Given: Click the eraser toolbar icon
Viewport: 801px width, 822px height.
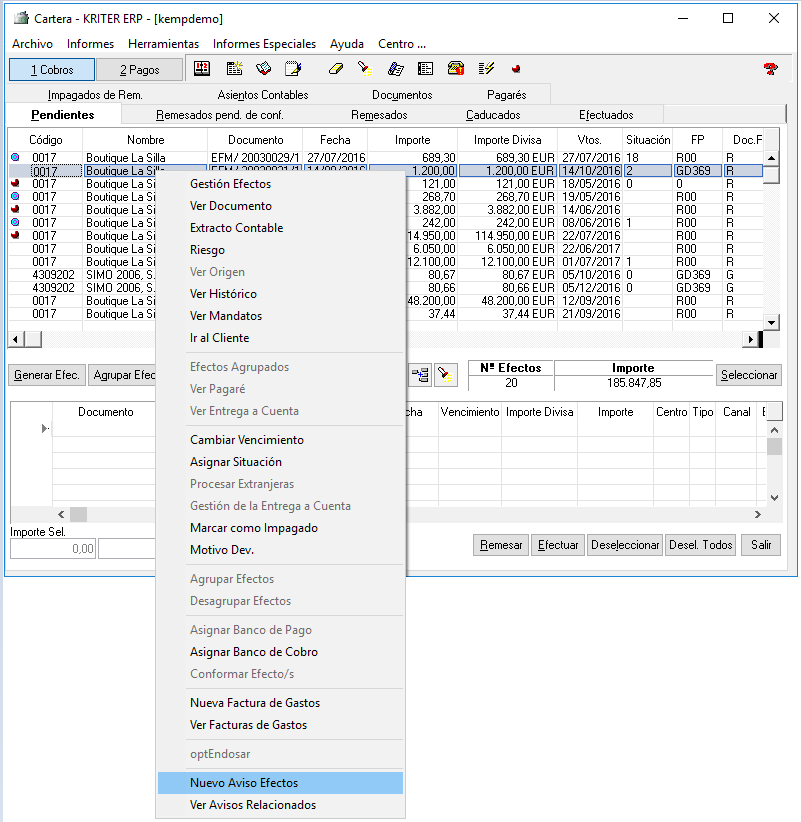Looking at the screenshot, I should coord(335,69).
